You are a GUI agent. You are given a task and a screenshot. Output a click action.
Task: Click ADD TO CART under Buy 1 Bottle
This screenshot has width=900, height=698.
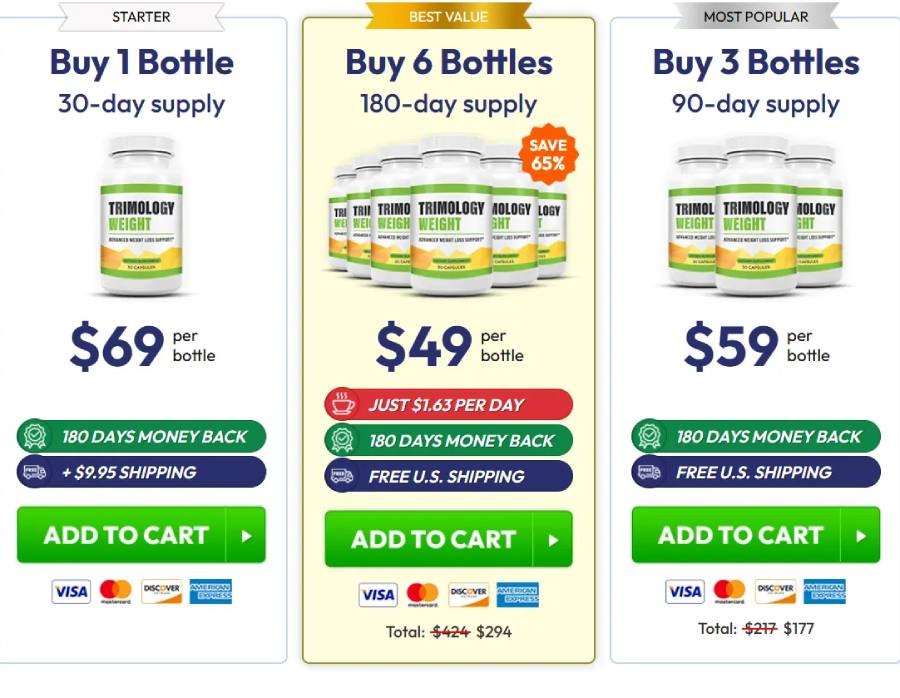tap(140, 536)
